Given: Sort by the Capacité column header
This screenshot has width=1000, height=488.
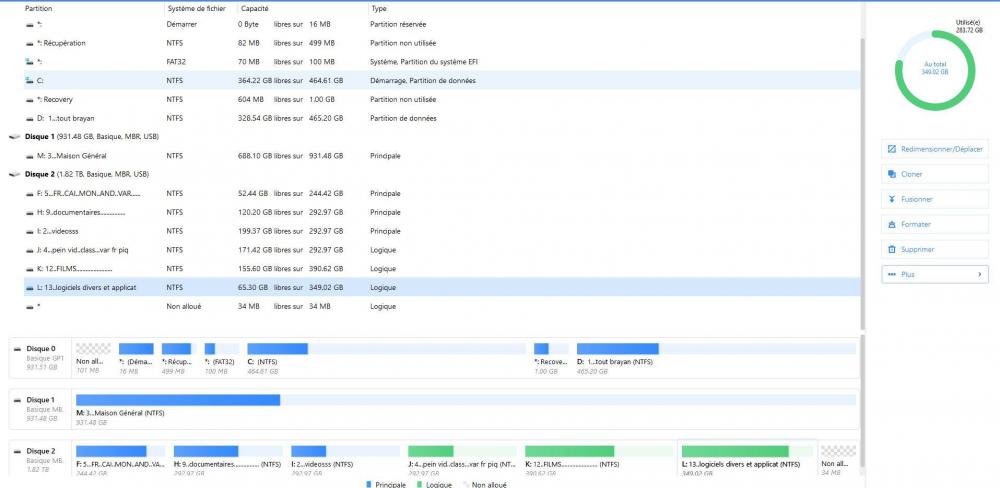Looking at the screenshot, I should [254, 8].
